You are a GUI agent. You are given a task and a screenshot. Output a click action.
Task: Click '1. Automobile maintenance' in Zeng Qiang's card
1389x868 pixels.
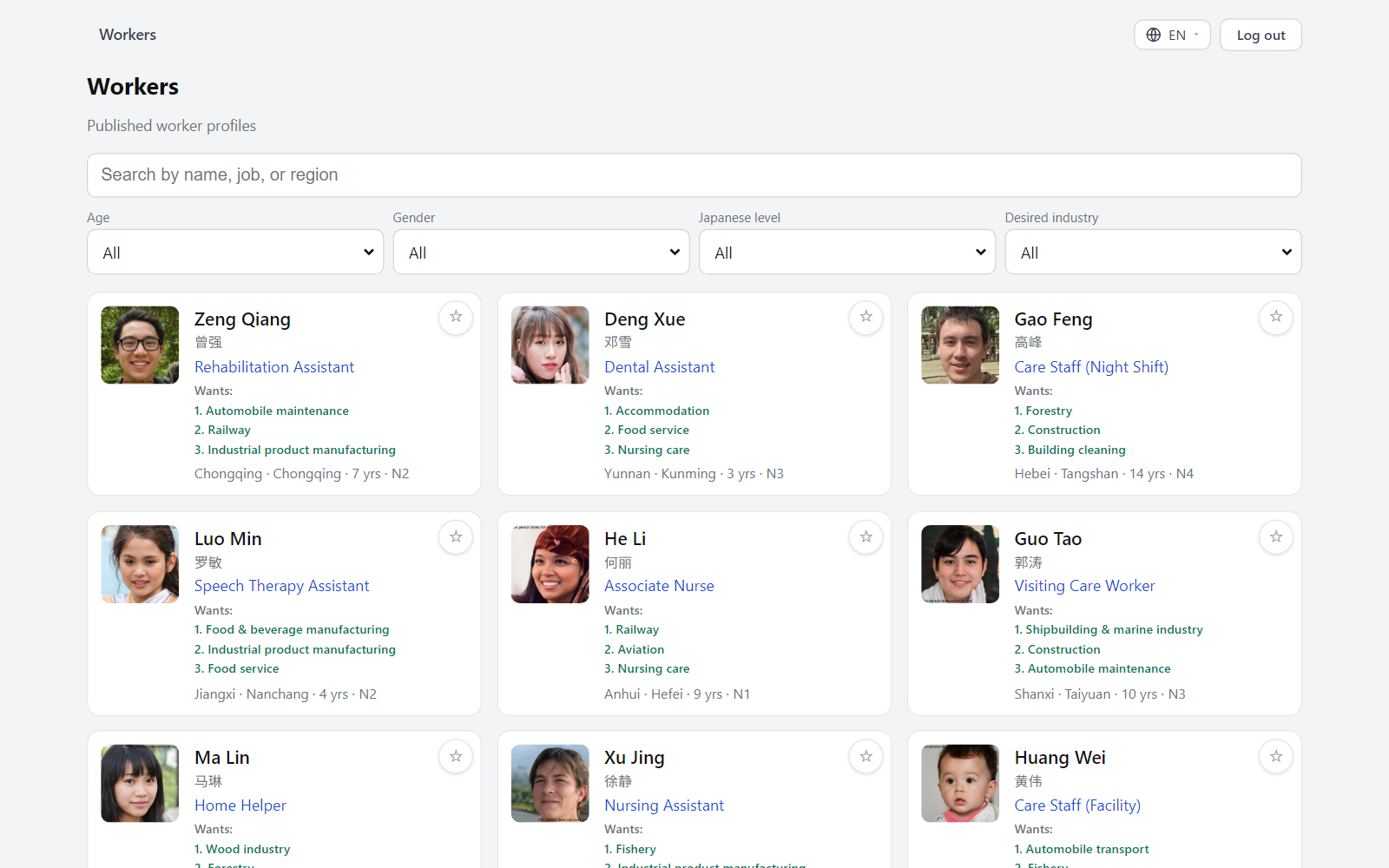point(272,411)
